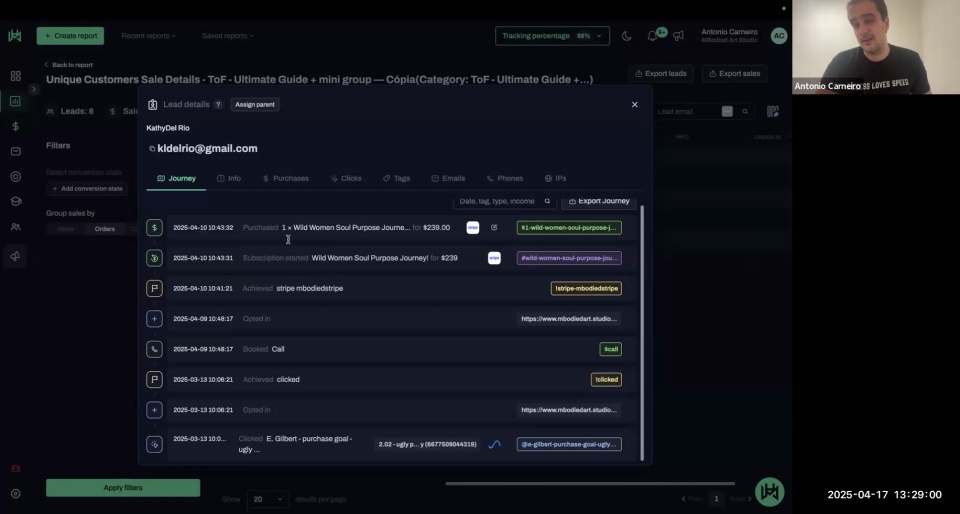The image size is (960, 514).
Task: Click the Assign parent button
Action: coord(255,105)
